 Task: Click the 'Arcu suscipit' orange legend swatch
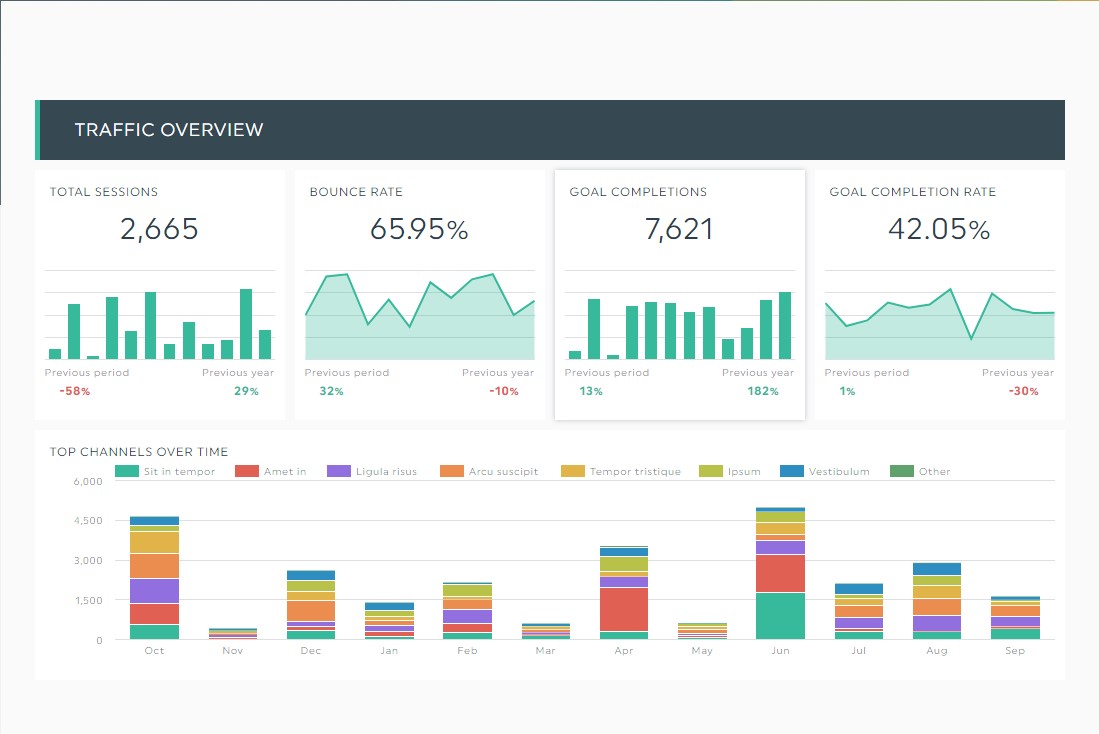click(x=452, y=472)
